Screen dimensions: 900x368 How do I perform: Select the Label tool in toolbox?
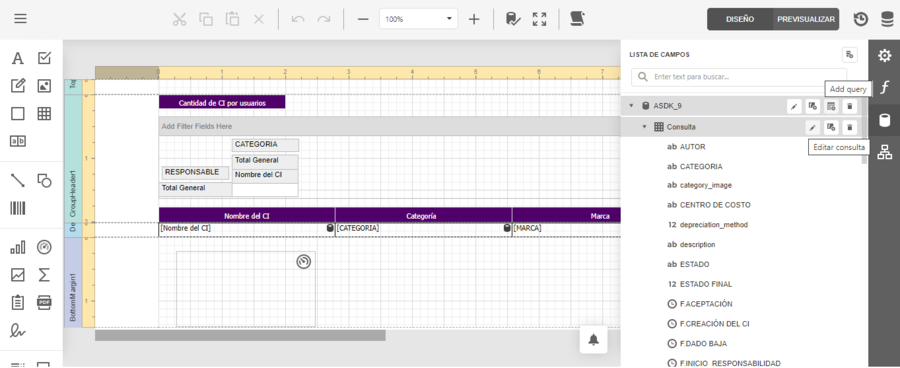click(x=18, y=59)
